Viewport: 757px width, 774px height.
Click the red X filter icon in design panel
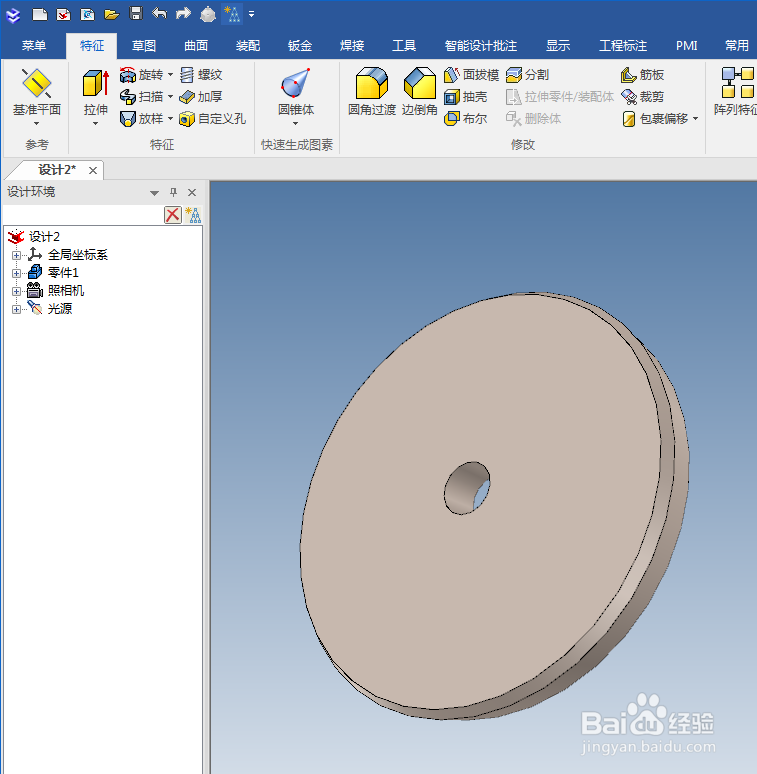coord(173,215)
